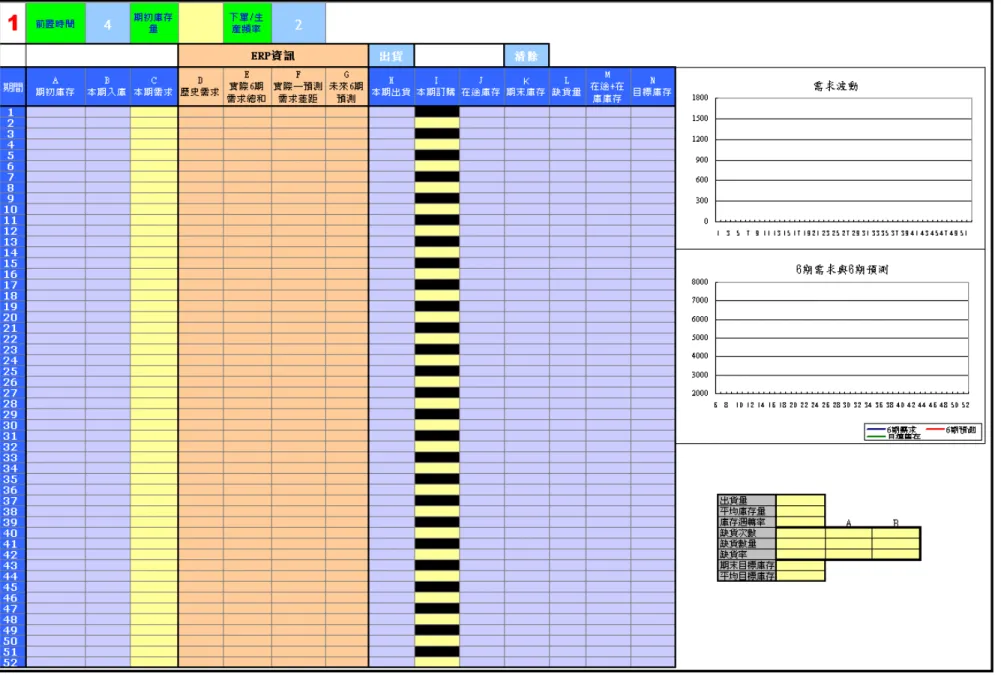The height and width of the screenshot is (675, 1001).
Task: Click the green 期初庫存量 label cell
Action: (153, 24)
